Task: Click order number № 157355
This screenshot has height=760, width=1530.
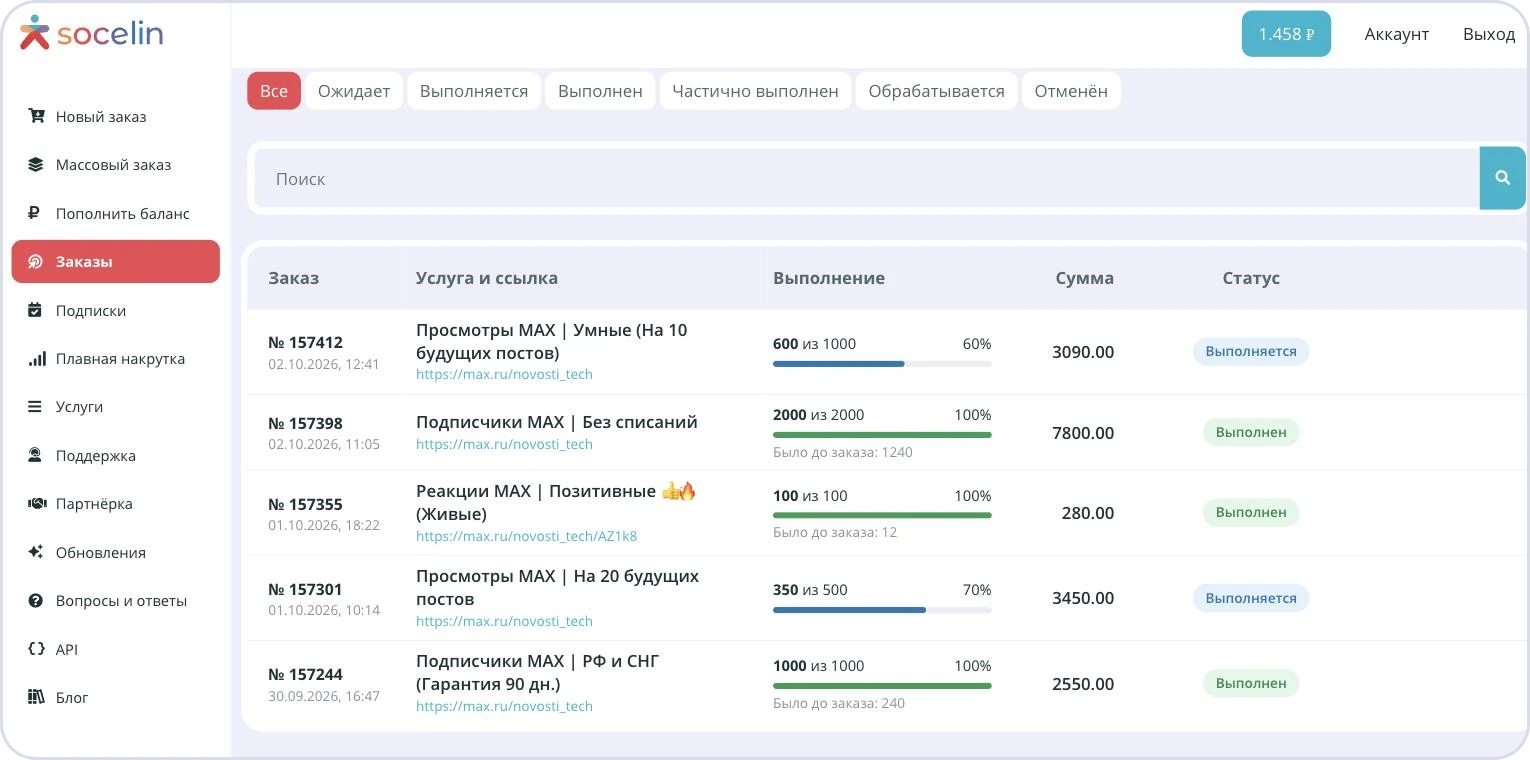Action: tap(305, 505)
